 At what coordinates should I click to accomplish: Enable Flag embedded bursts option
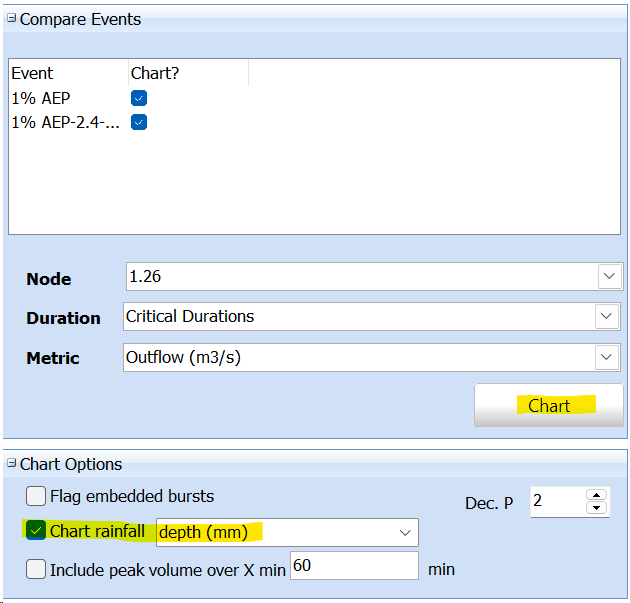(x=36, y=496)
